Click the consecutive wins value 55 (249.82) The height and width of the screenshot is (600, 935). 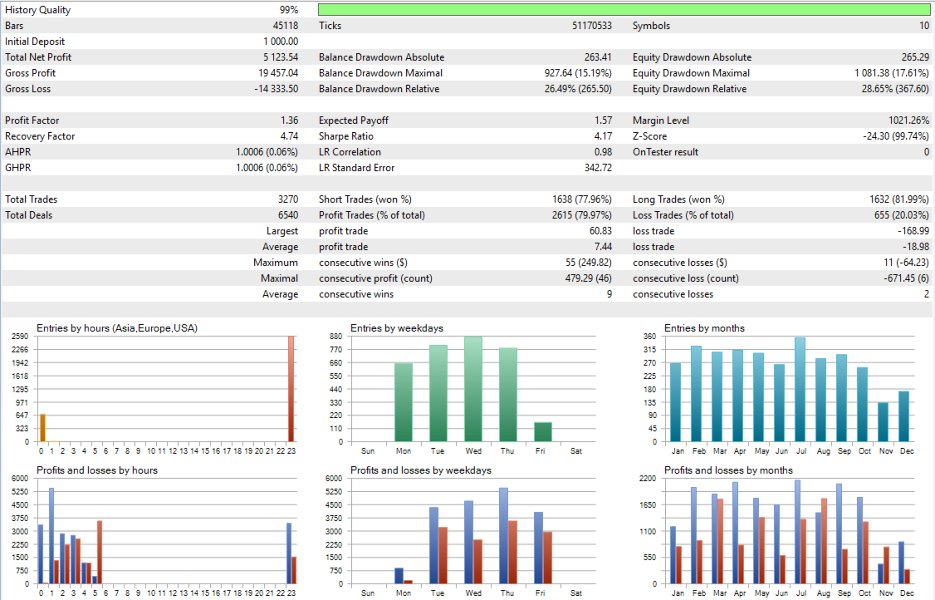(589, 262)
